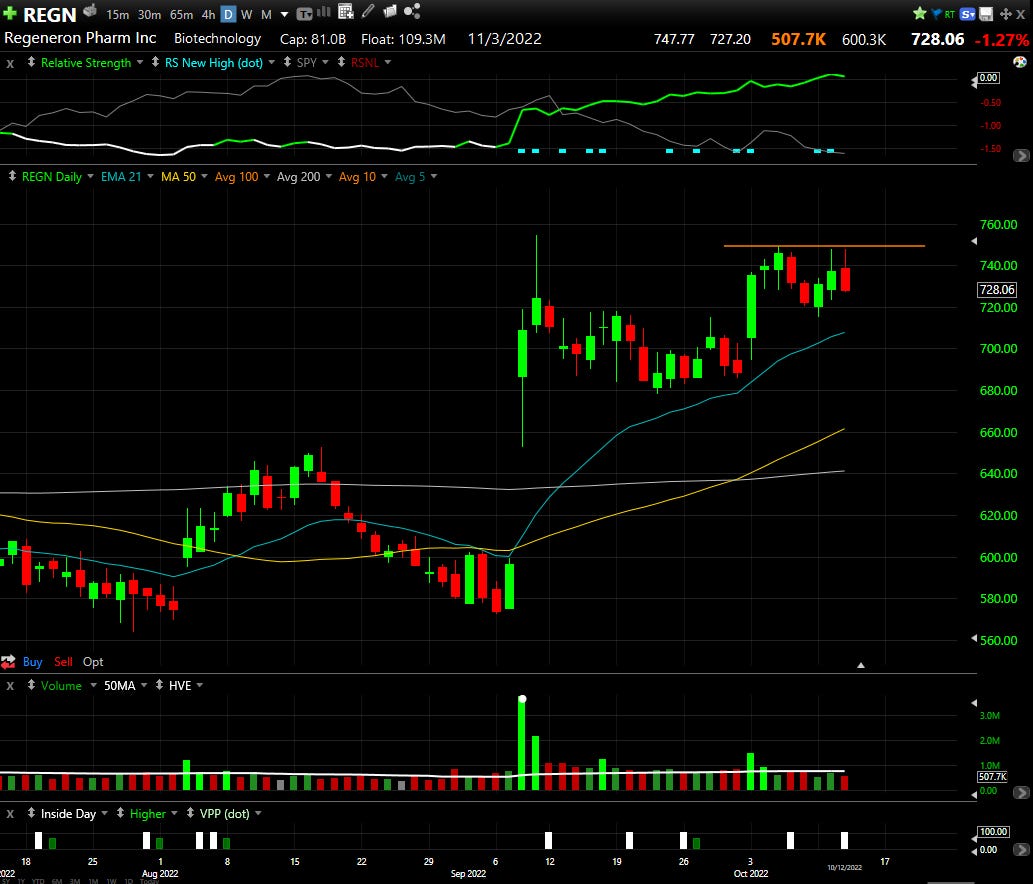This screenshot has width=1033, height=884.
Task: Expand Relative Strength indicator dropdown
Action: click(x=140, y=63)
